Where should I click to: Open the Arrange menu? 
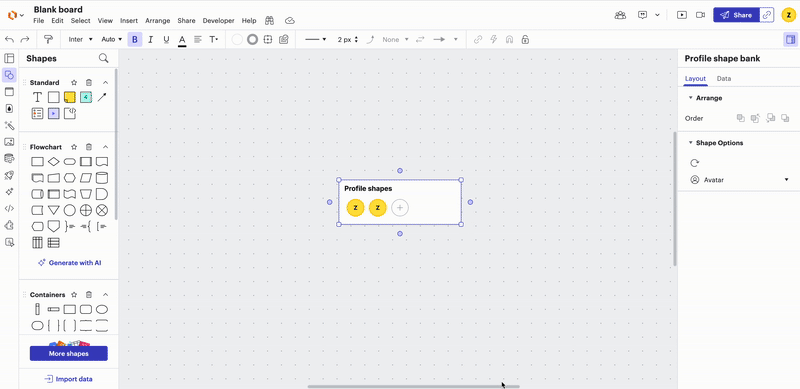[158, 21]
